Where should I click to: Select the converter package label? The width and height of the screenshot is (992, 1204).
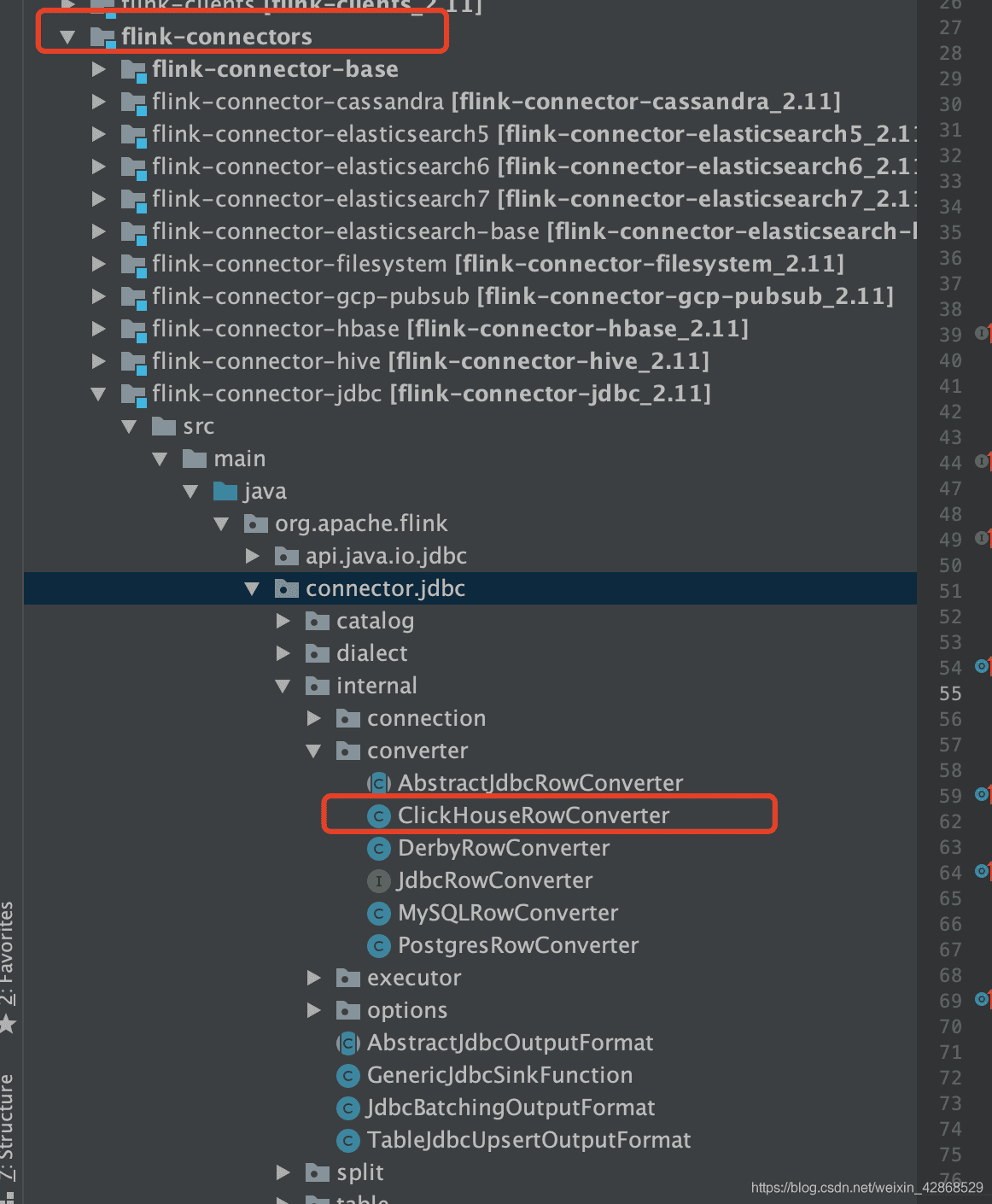(417, 751)
